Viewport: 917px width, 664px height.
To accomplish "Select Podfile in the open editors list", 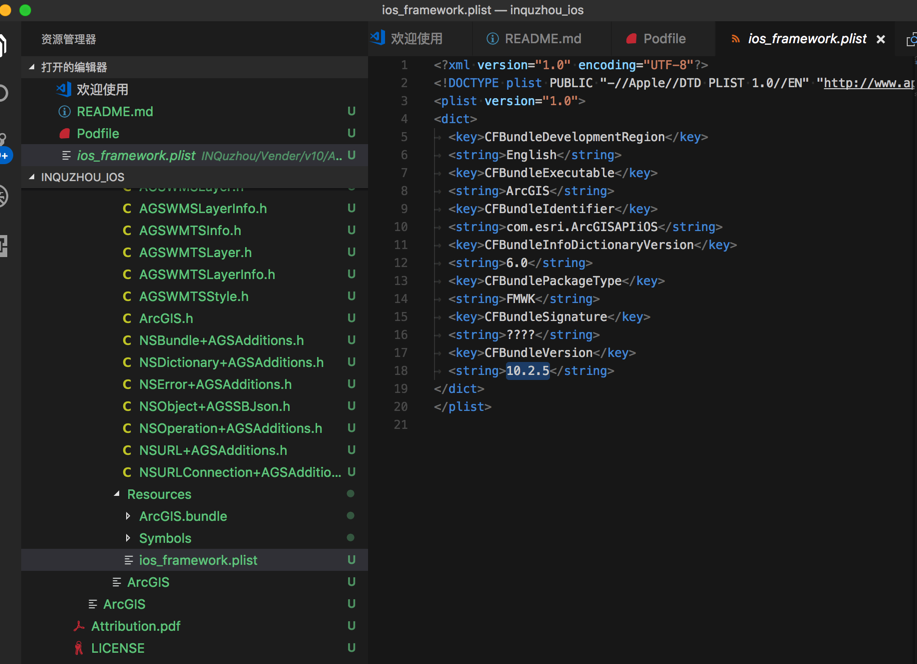I will point(98,134).
